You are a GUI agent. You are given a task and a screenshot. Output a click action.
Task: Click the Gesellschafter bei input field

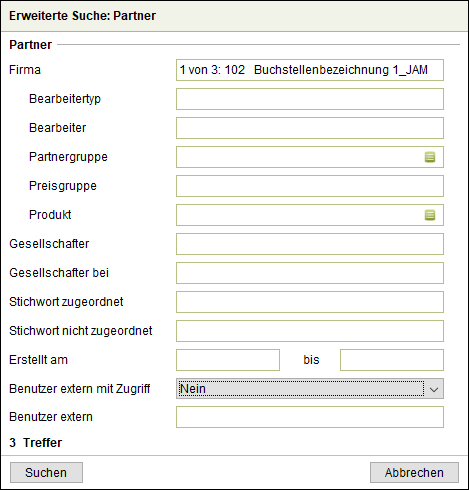point(310,273)
